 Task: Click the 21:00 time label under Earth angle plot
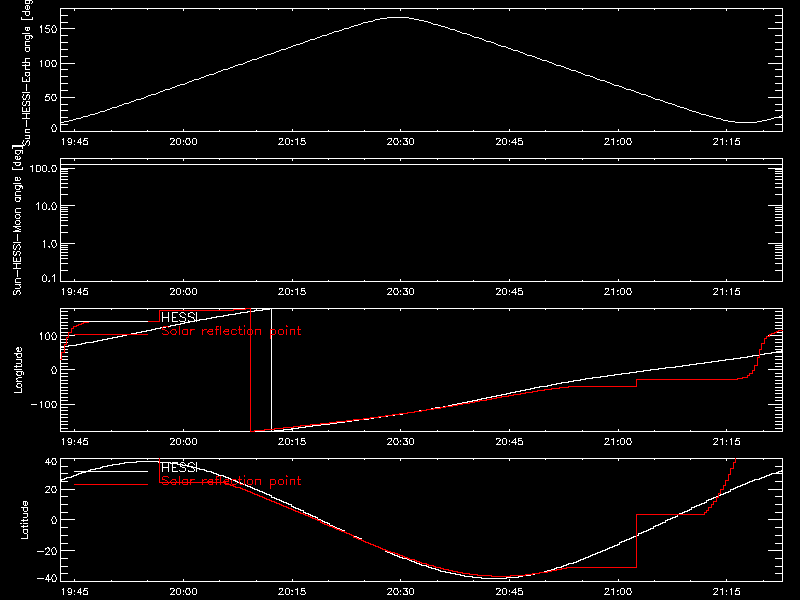pos(618,141)
